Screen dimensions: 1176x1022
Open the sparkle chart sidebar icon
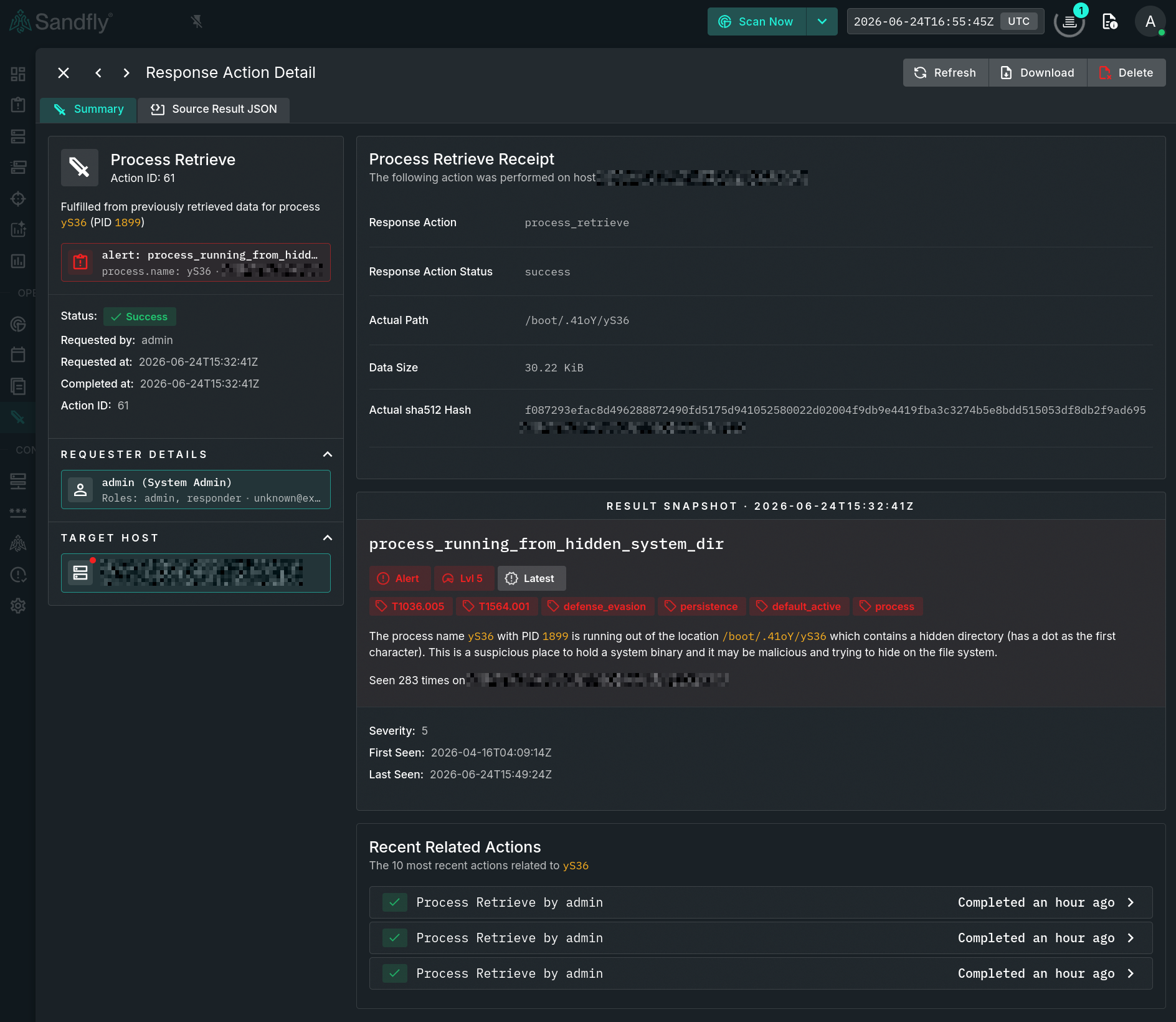click(18, 229)
